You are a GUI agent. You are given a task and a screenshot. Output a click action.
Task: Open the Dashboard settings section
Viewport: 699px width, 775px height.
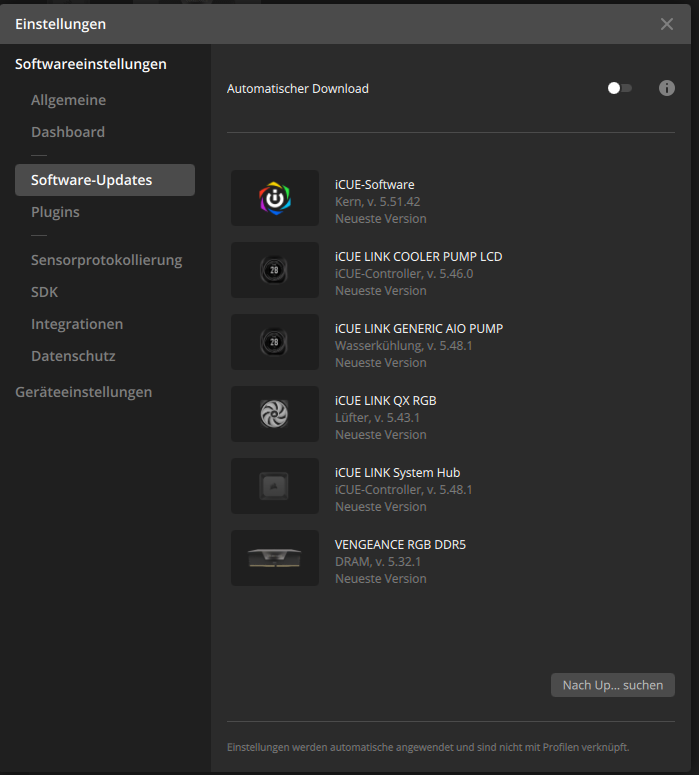point(68,132)
